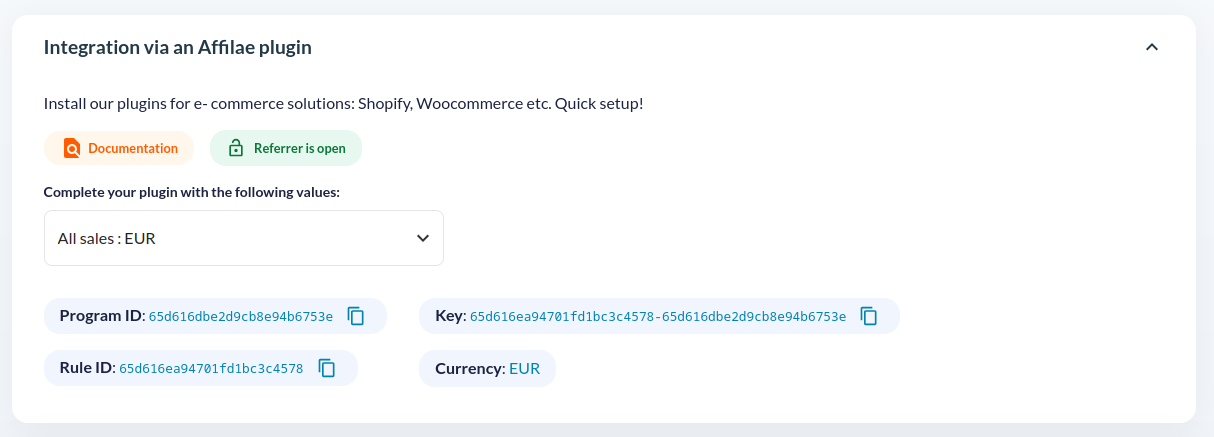Copy the Rule ID value
This screenshot has height=437, width=1214.
[327, 368]
